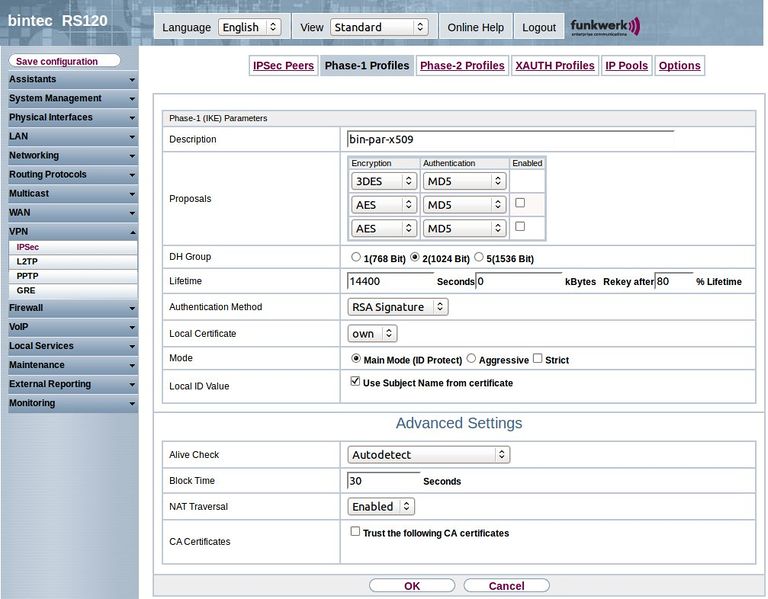
Task: Change first proposal Encryption from 3DES
Action: click(383, 181)
